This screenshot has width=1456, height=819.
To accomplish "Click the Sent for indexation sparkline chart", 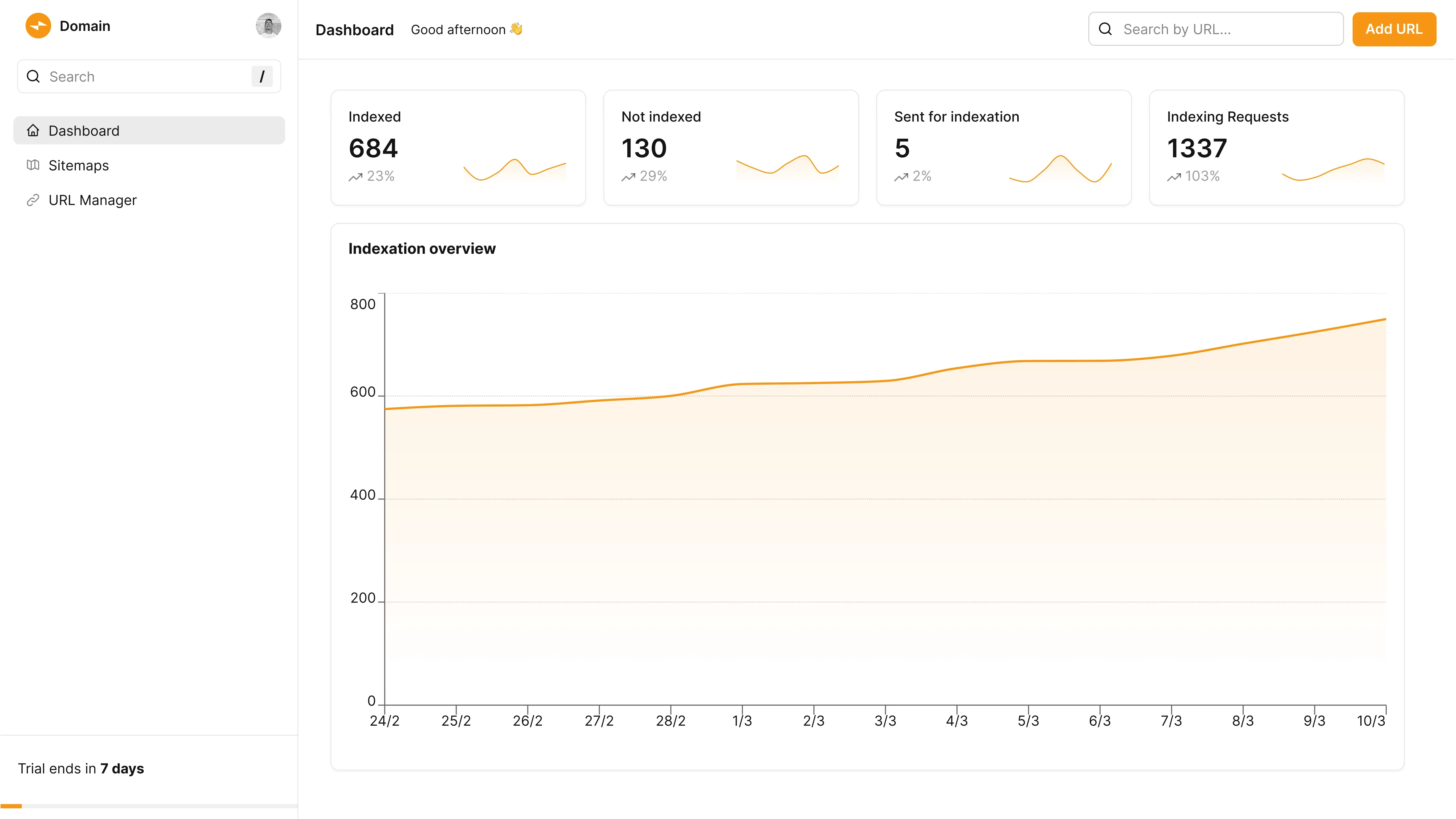I will [1060, 168].
